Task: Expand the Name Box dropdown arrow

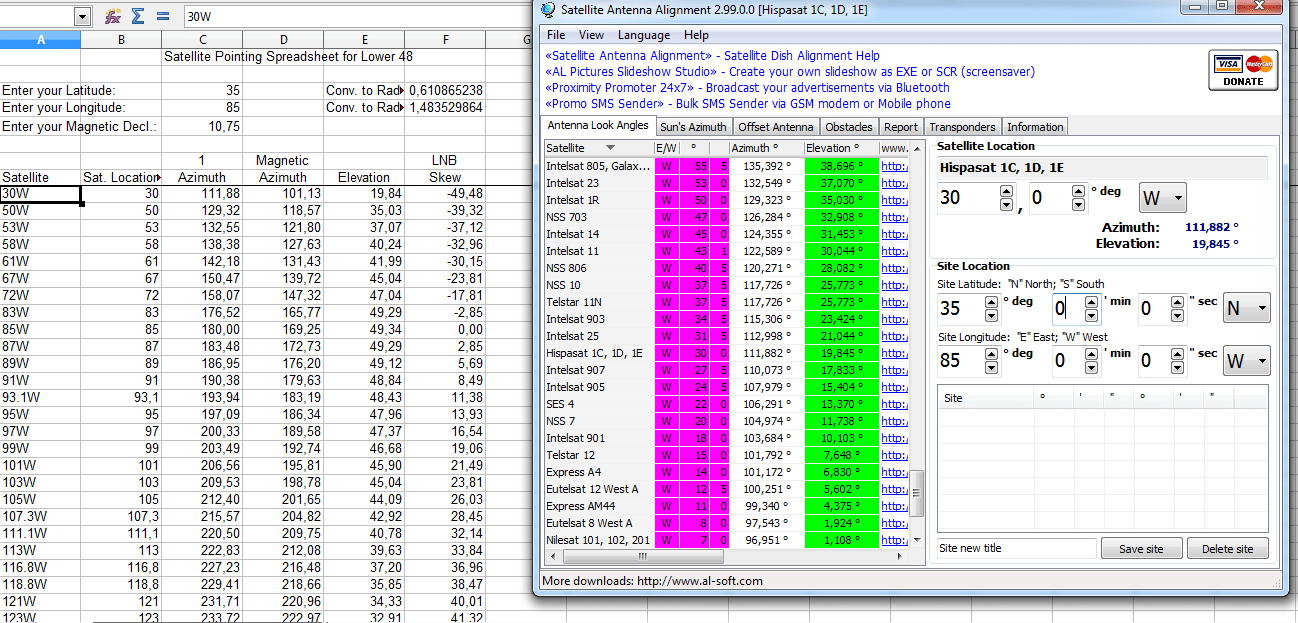Action: (x=82, y=17)
